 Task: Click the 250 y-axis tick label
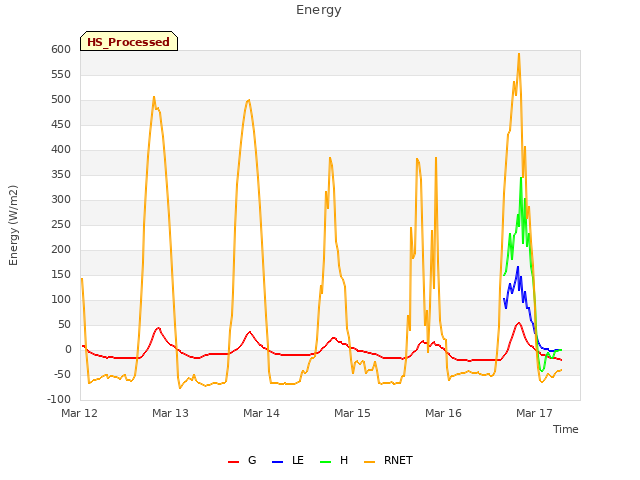click(x=61, y=224)
